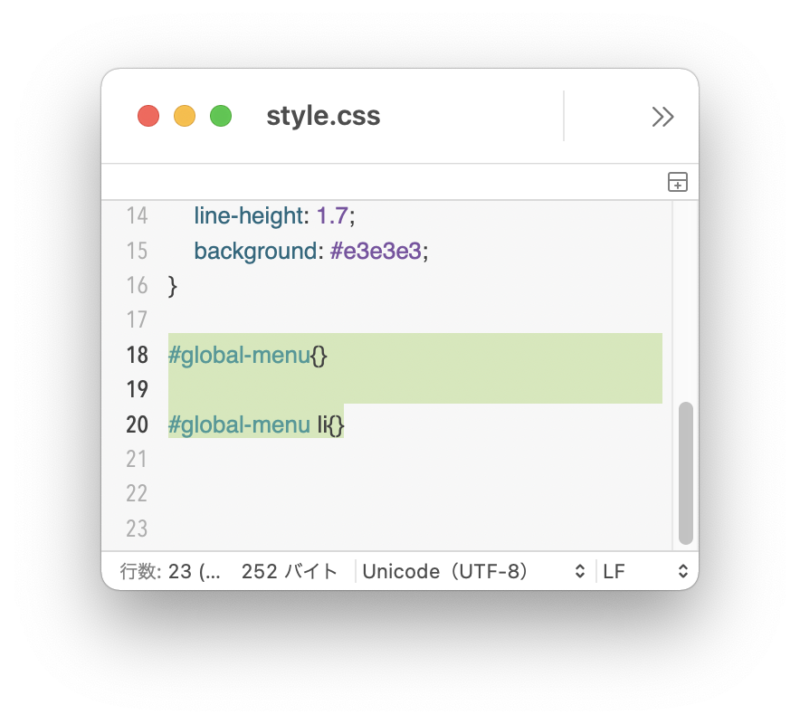Click the red close window button
The width and height of the screenshot is (800, 724).
tap(148, 116)
